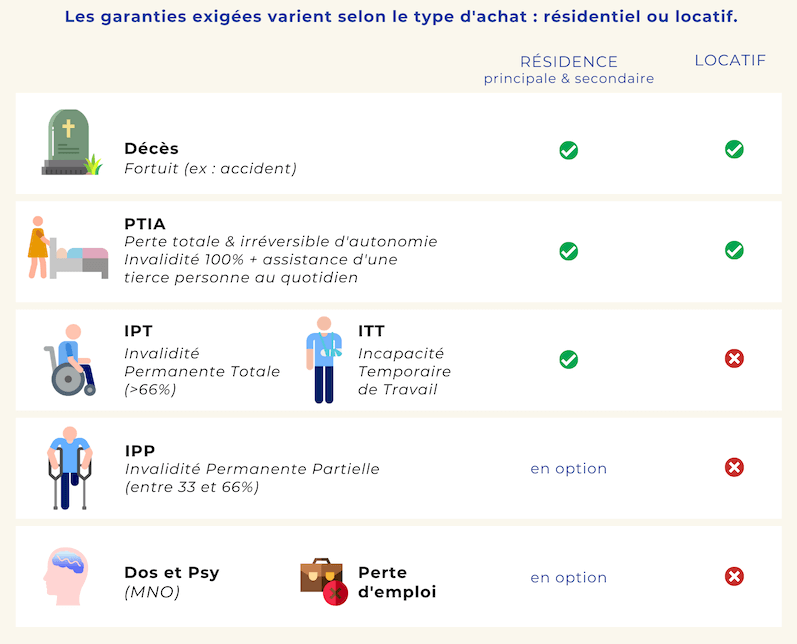Click the red cross for IPT/ITT locatif

pos(734,359)
